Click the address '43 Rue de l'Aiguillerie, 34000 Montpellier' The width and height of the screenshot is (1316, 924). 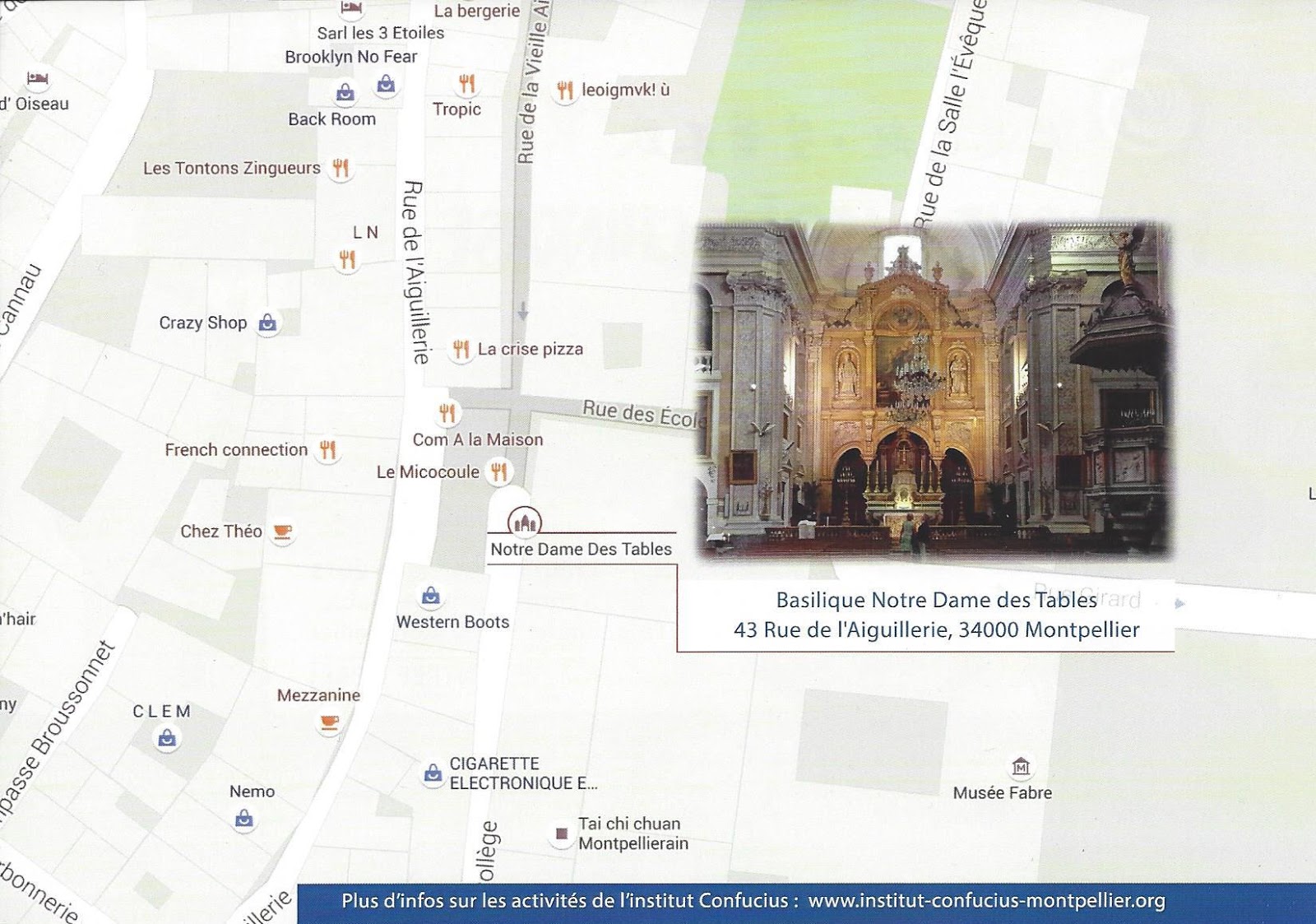(x=937, y=630)
